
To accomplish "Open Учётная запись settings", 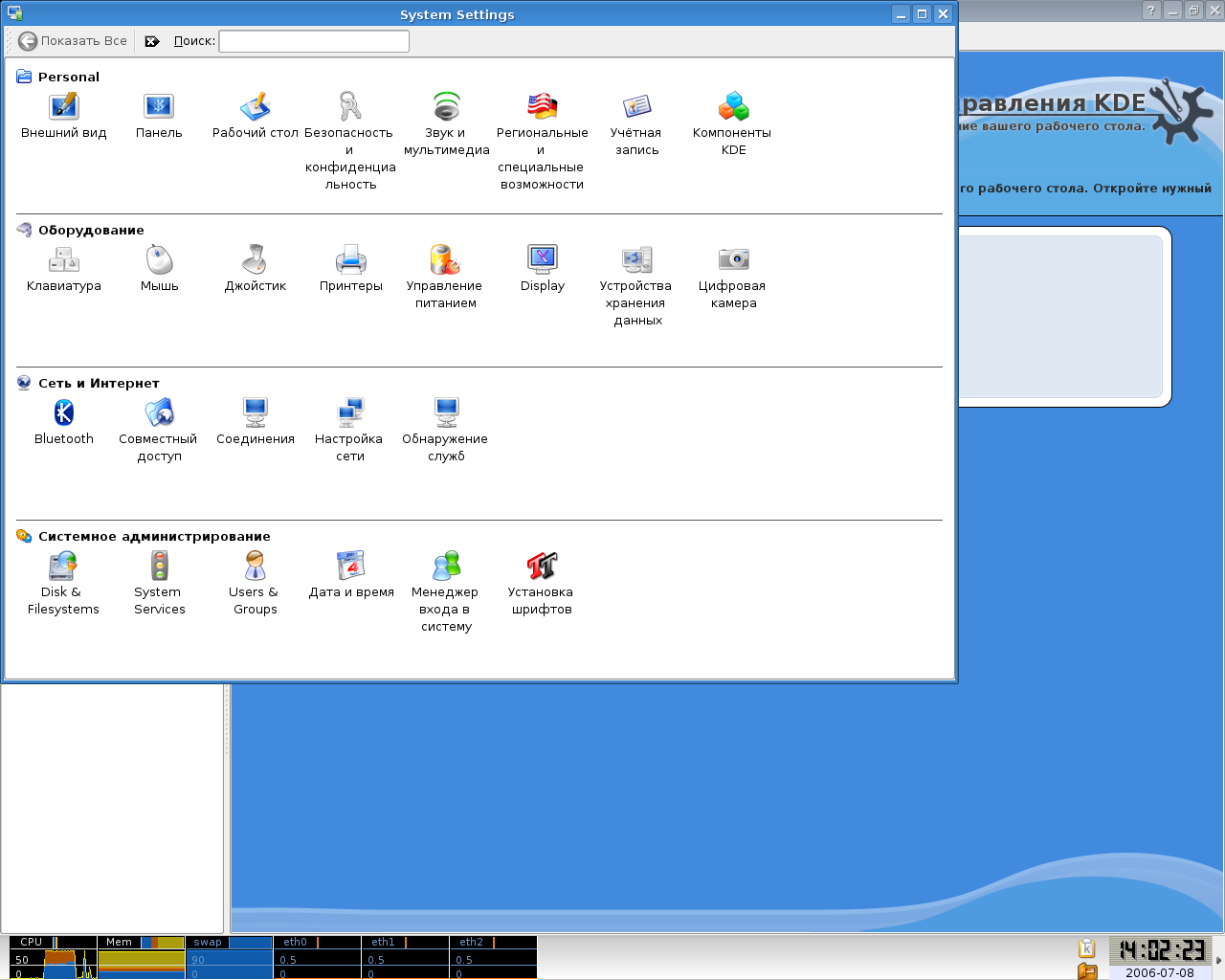I will (x=637, y=124).
